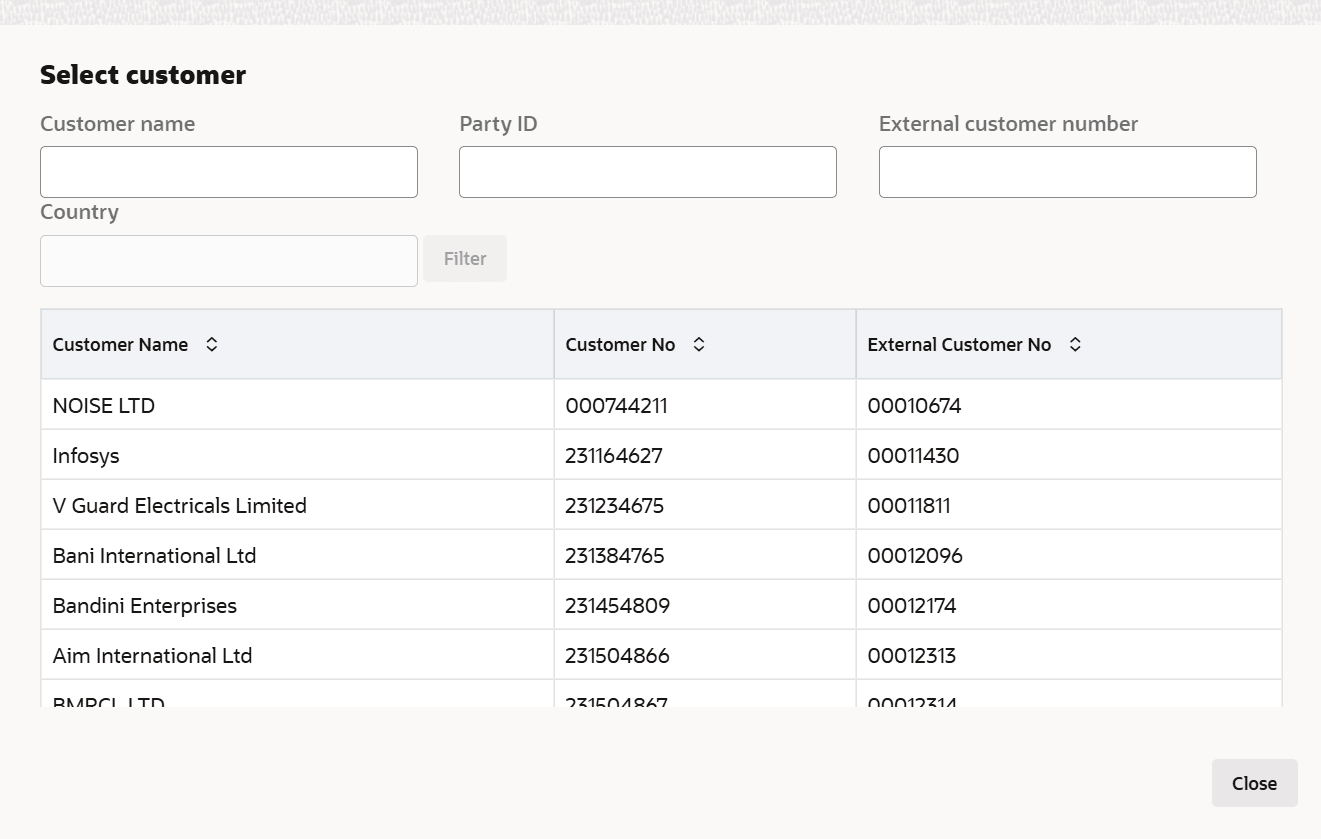The image size is (1321, 839).
Task: Click External Customer No header
Action: [959, 344]
